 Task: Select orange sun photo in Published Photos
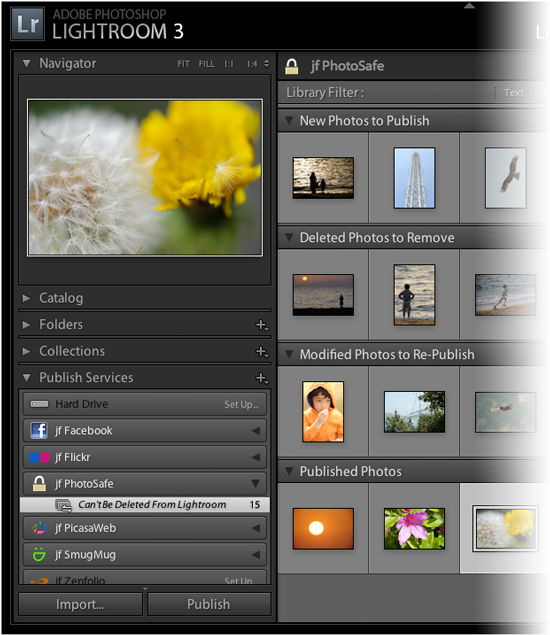(x=323, y=528)
